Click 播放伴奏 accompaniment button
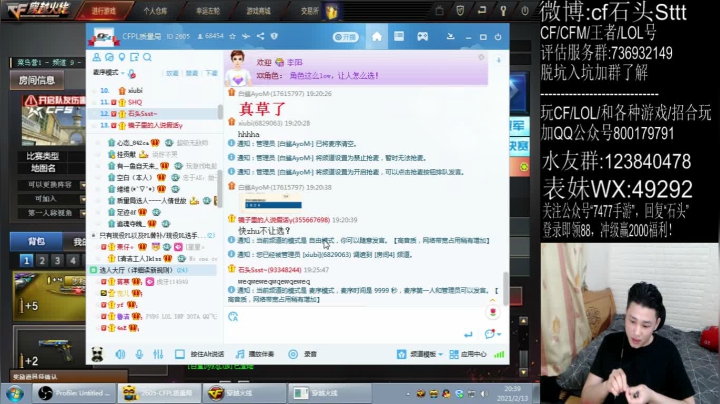 click(x=255, y=354)
